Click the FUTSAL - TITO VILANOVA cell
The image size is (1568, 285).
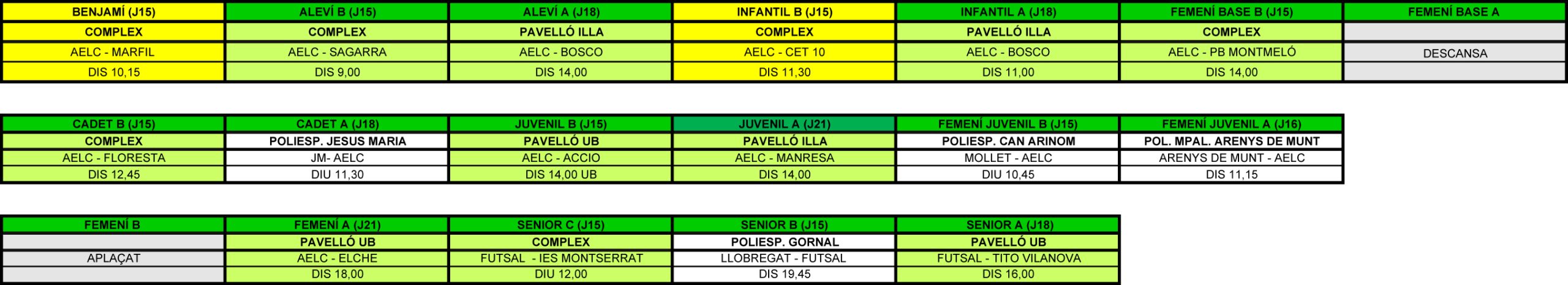[x=1008, y=258]
